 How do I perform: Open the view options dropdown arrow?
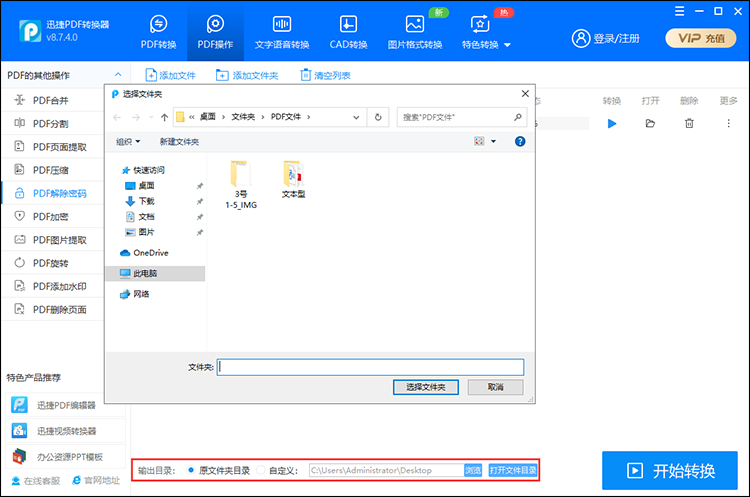tap(494, 141)
